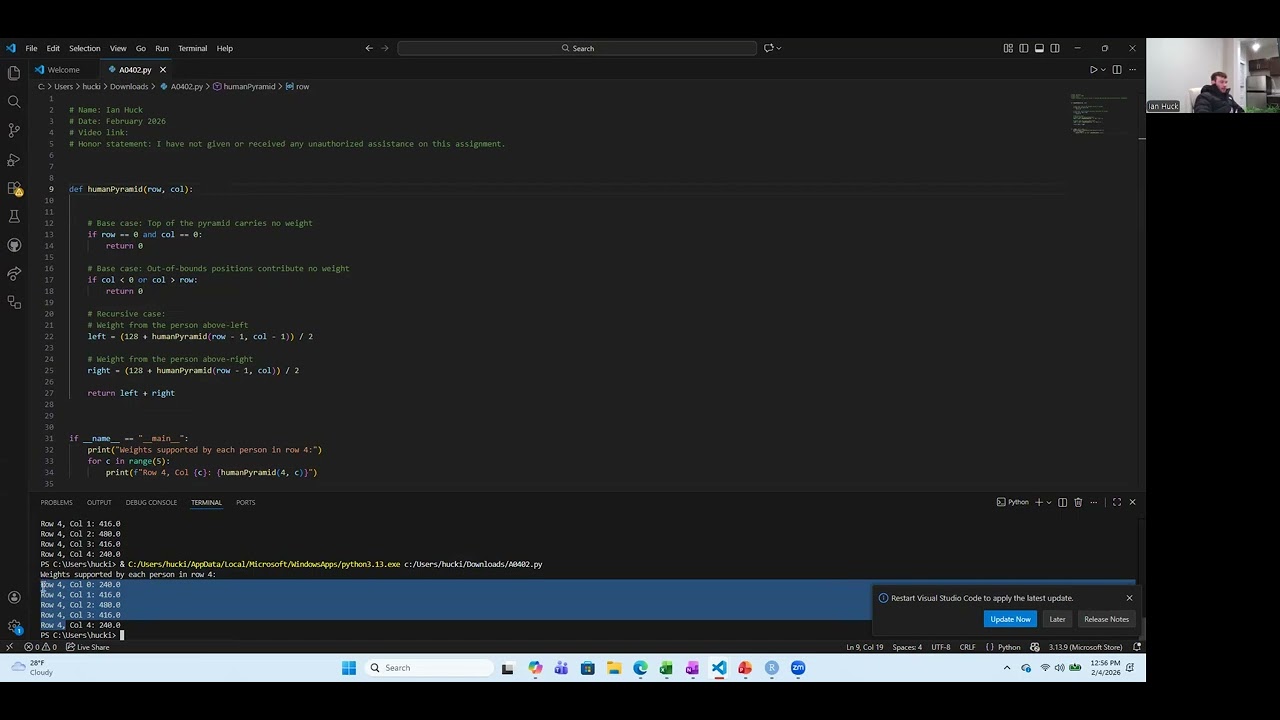The height and width of the screenshot is (720, 1280).
Task: Switch to the OUTPUT panel tab
Action: [99, 502]
